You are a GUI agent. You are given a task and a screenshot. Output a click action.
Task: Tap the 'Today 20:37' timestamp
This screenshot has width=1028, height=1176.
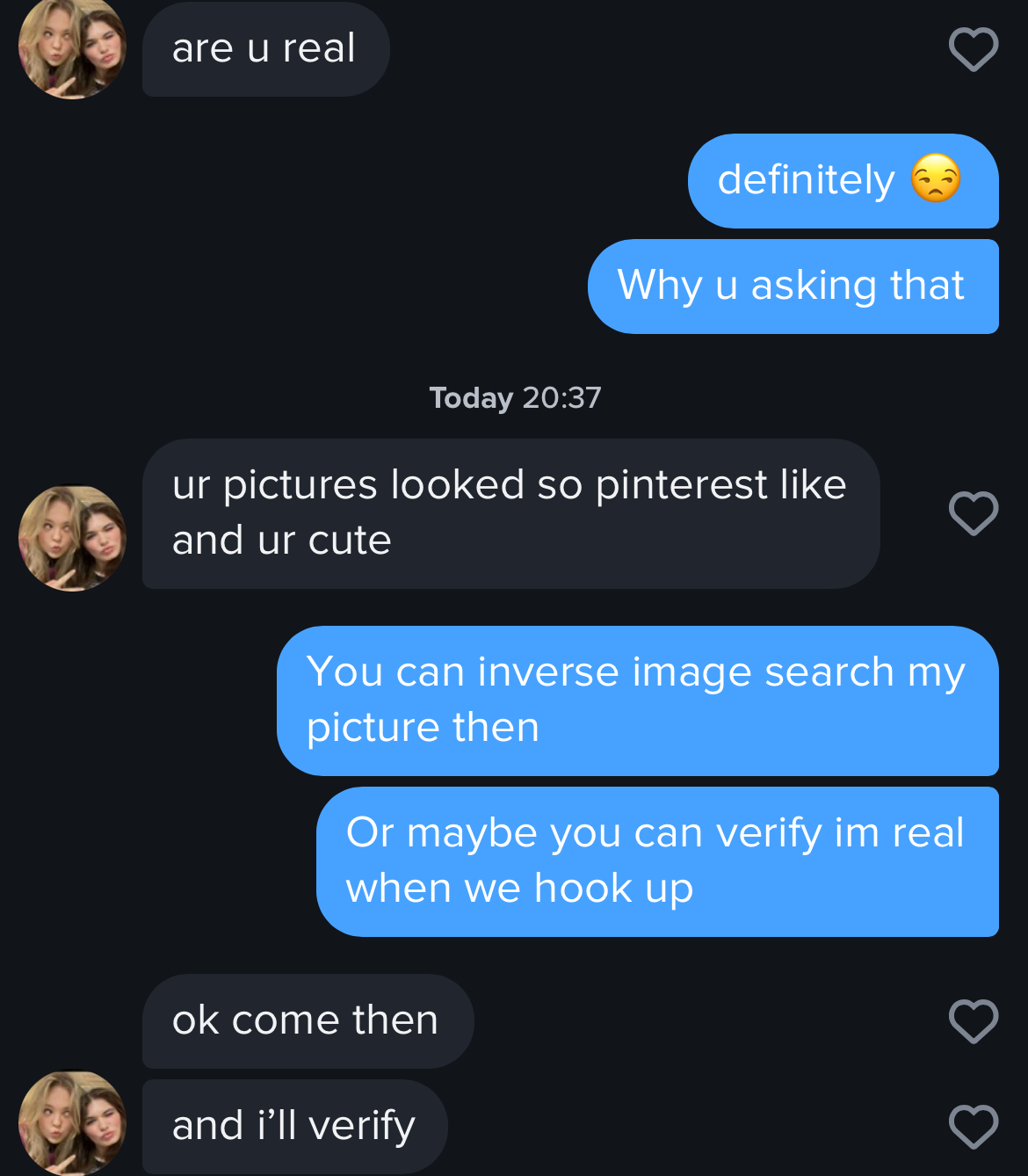pos(515,398)
